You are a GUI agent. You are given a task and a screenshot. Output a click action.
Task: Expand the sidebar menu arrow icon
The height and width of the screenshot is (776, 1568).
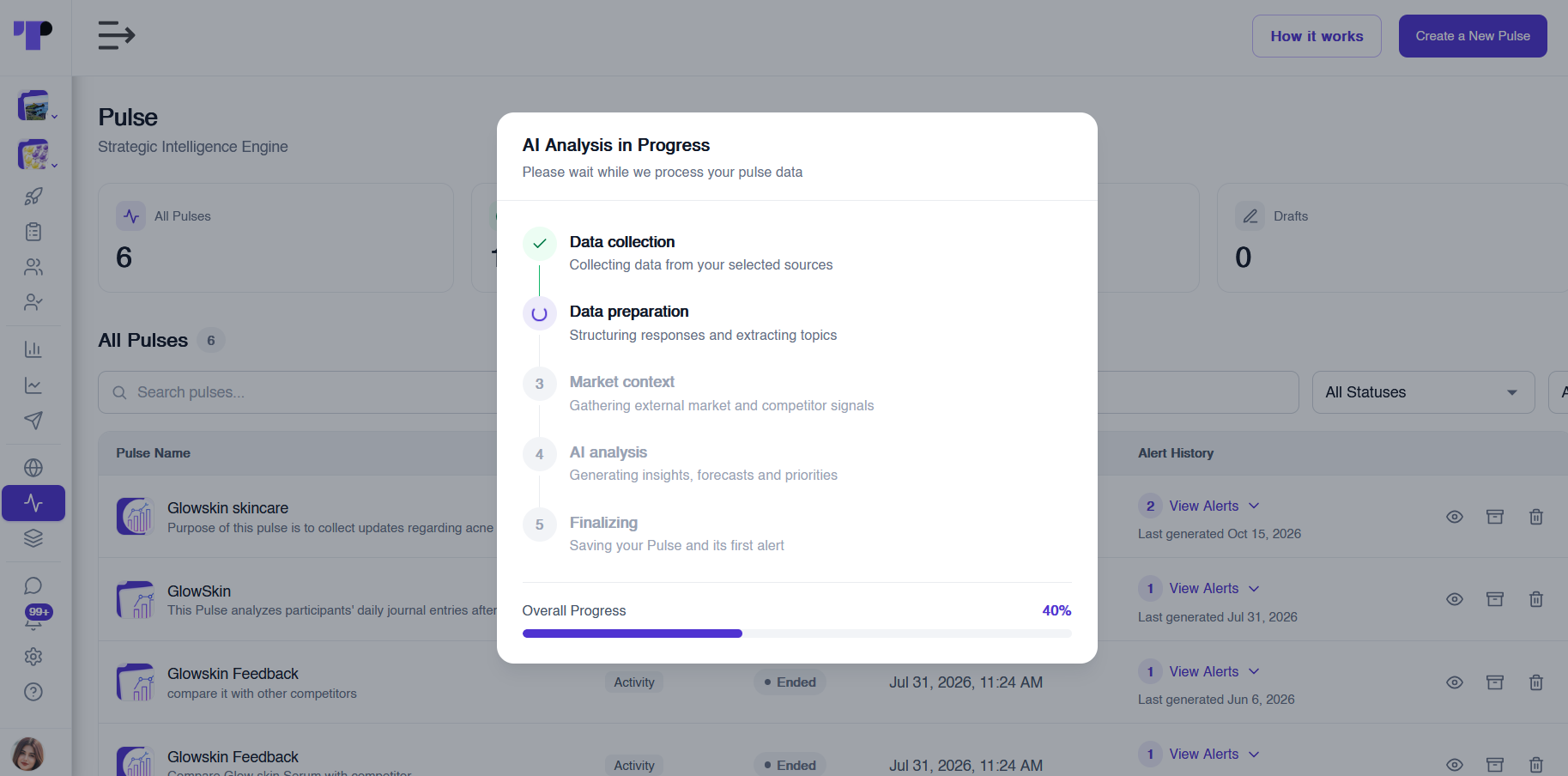point(117,35)
